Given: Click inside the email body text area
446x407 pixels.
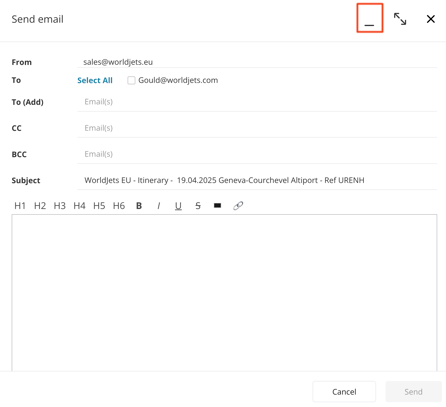Looking at the screenshot, I should point(224,293).
